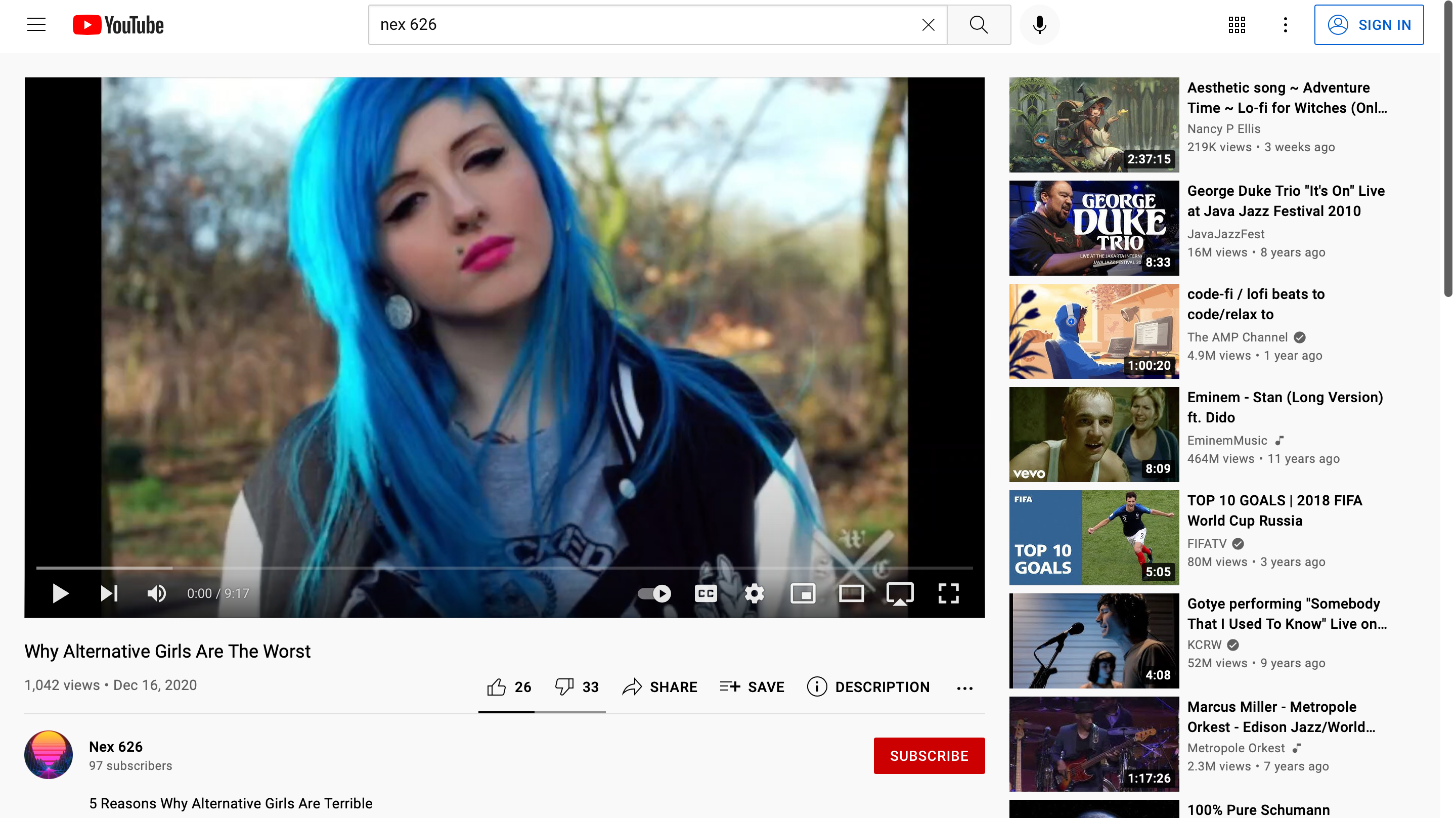Click the like/dislike ratio bar
1456x818 pixels.
542,712
